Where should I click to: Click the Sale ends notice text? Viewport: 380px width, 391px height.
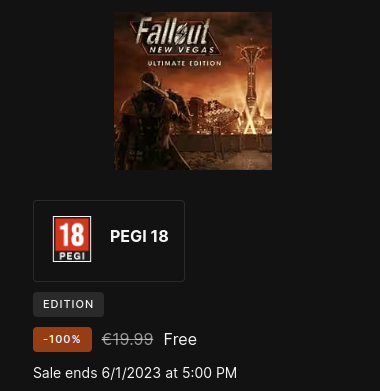point(135,373)
